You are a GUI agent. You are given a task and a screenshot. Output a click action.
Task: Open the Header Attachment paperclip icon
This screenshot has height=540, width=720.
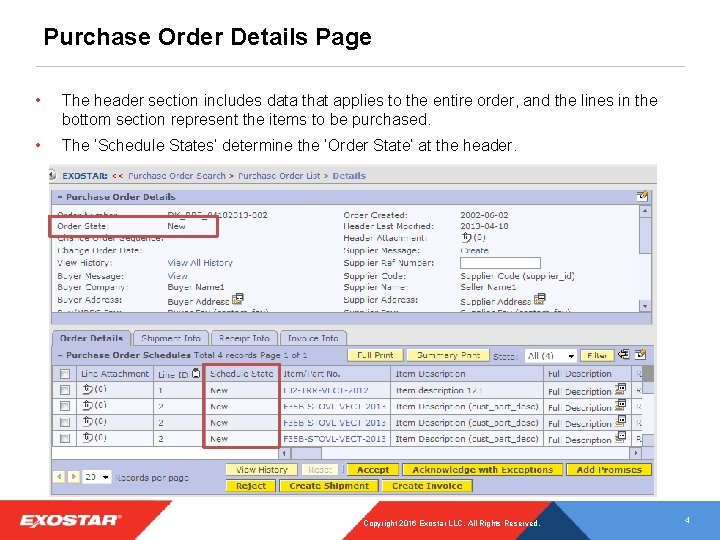point(466,237)
